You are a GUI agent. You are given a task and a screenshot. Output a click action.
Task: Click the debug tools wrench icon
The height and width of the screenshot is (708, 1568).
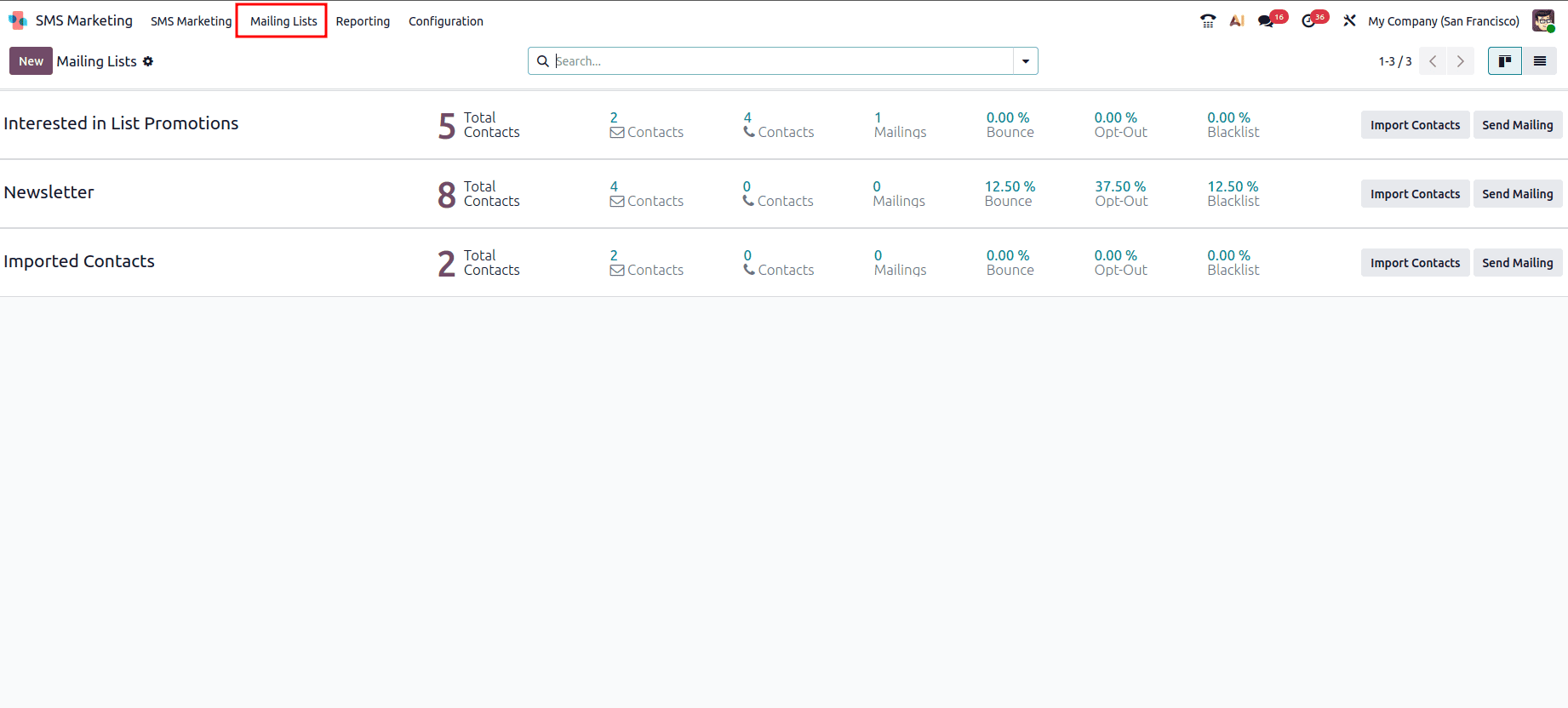tap(1349, 20)
